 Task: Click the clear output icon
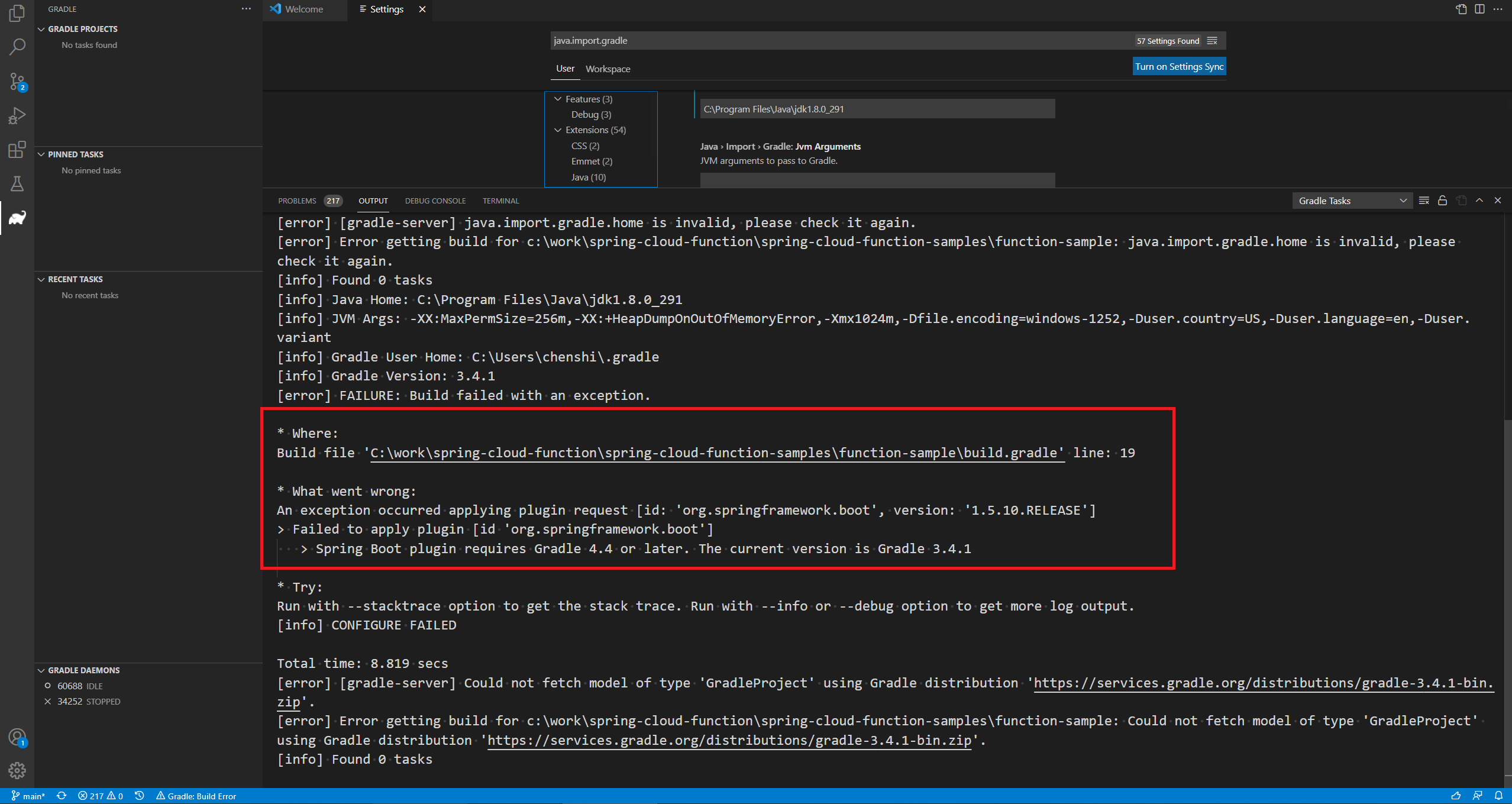tap(1424, 201)
